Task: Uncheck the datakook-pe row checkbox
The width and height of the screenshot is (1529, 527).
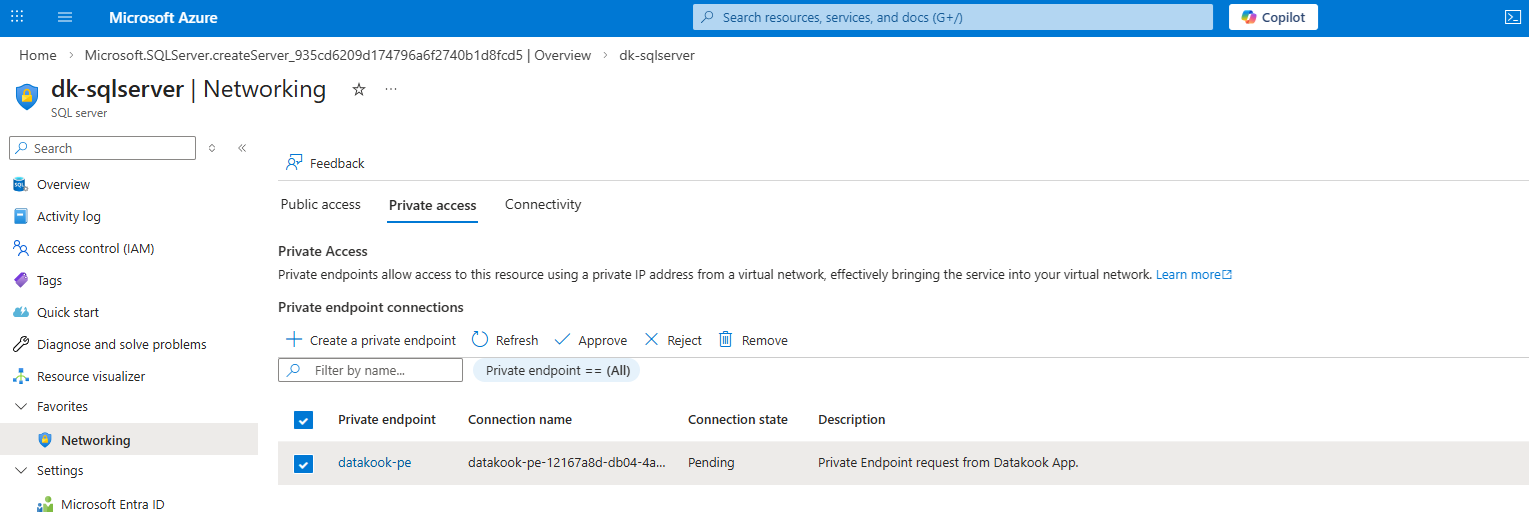Action: point(304,463)
